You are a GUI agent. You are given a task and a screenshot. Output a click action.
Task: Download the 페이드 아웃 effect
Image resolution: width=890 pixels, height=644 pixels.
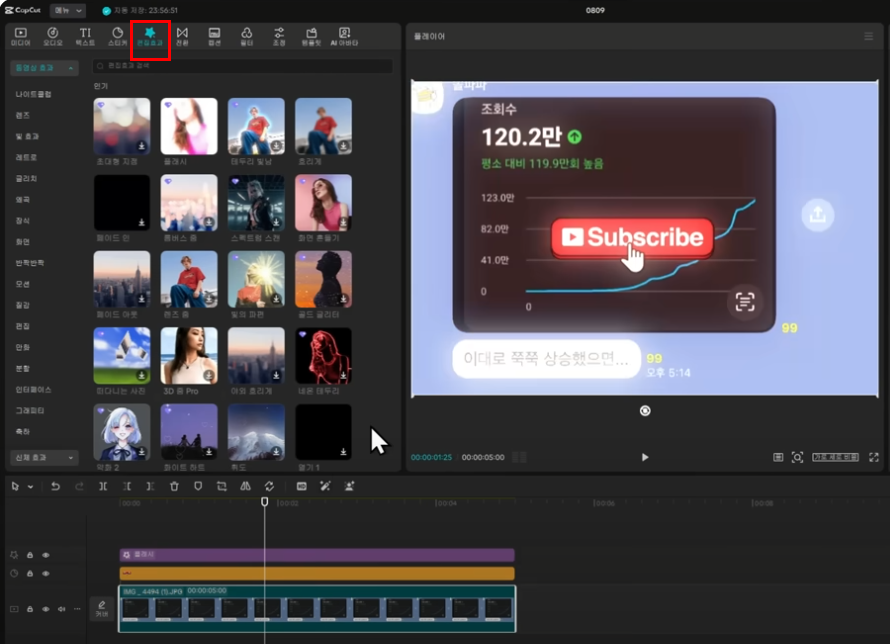coord(142,299)
